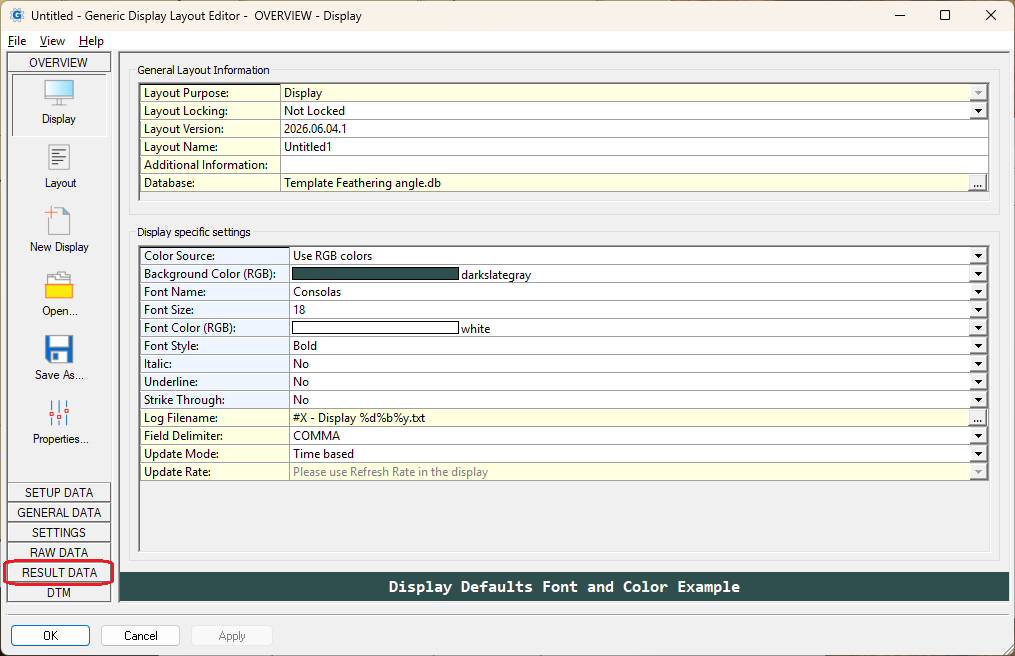
Task: Click the Cancel button
Action: (140, 635)
